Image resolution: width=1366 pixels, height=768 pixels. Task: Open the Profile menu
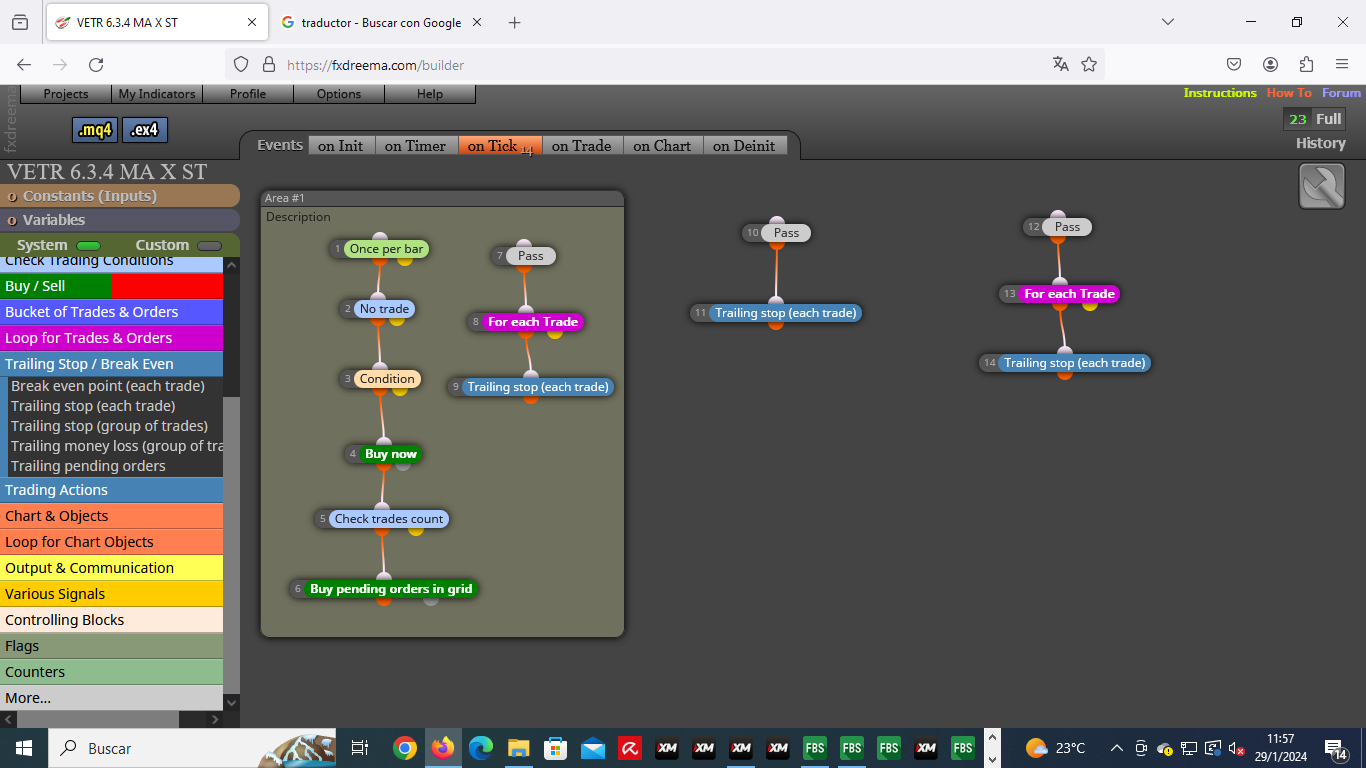248,94
